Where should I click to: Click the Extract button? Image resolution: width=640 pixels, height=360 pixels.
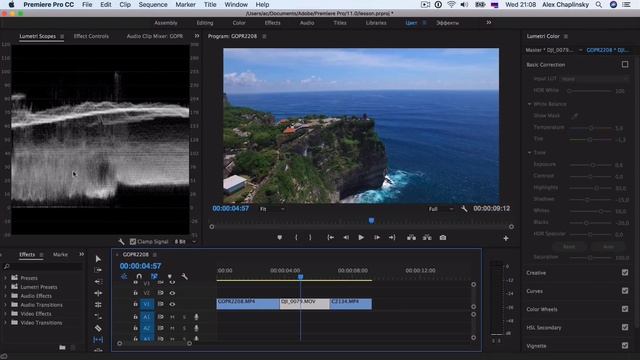click(427, 238)
